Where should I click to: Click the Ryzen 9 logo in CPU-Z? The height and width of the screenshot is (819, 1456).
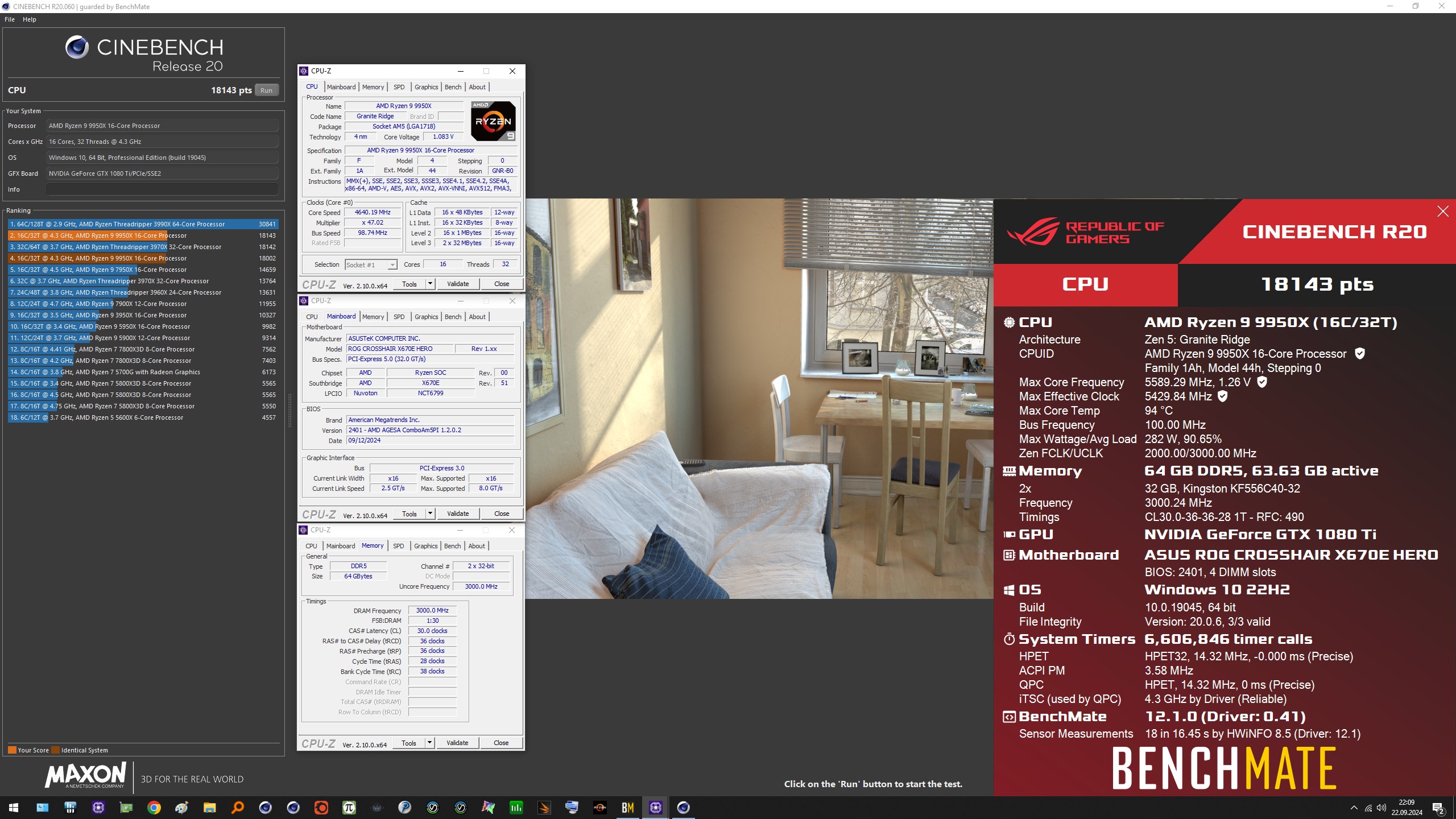pos(493,121)
